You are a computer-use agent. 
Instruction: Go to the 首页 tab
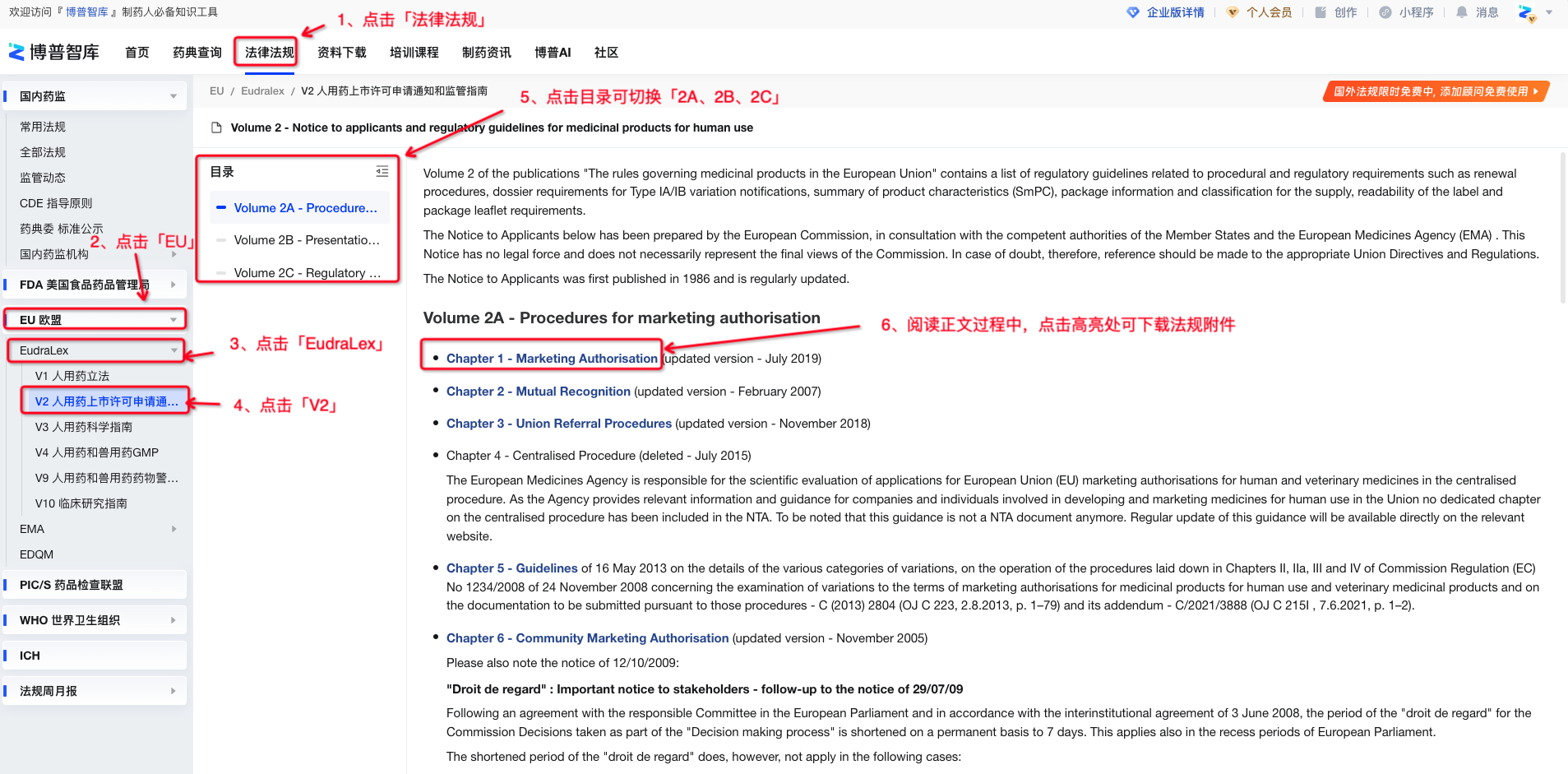(137, 52)
